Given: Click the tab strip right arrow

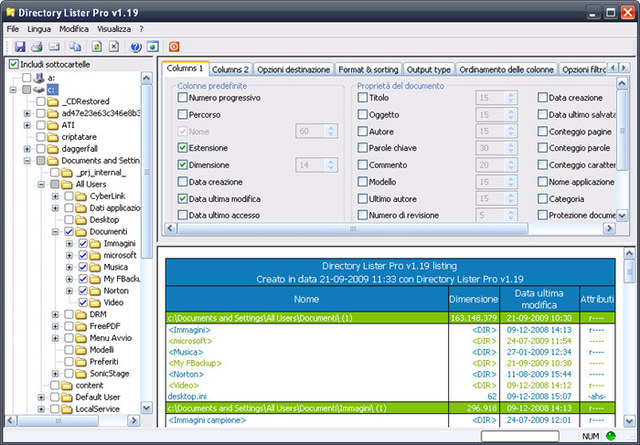Looking at the screenshot, I should (624, 68).
